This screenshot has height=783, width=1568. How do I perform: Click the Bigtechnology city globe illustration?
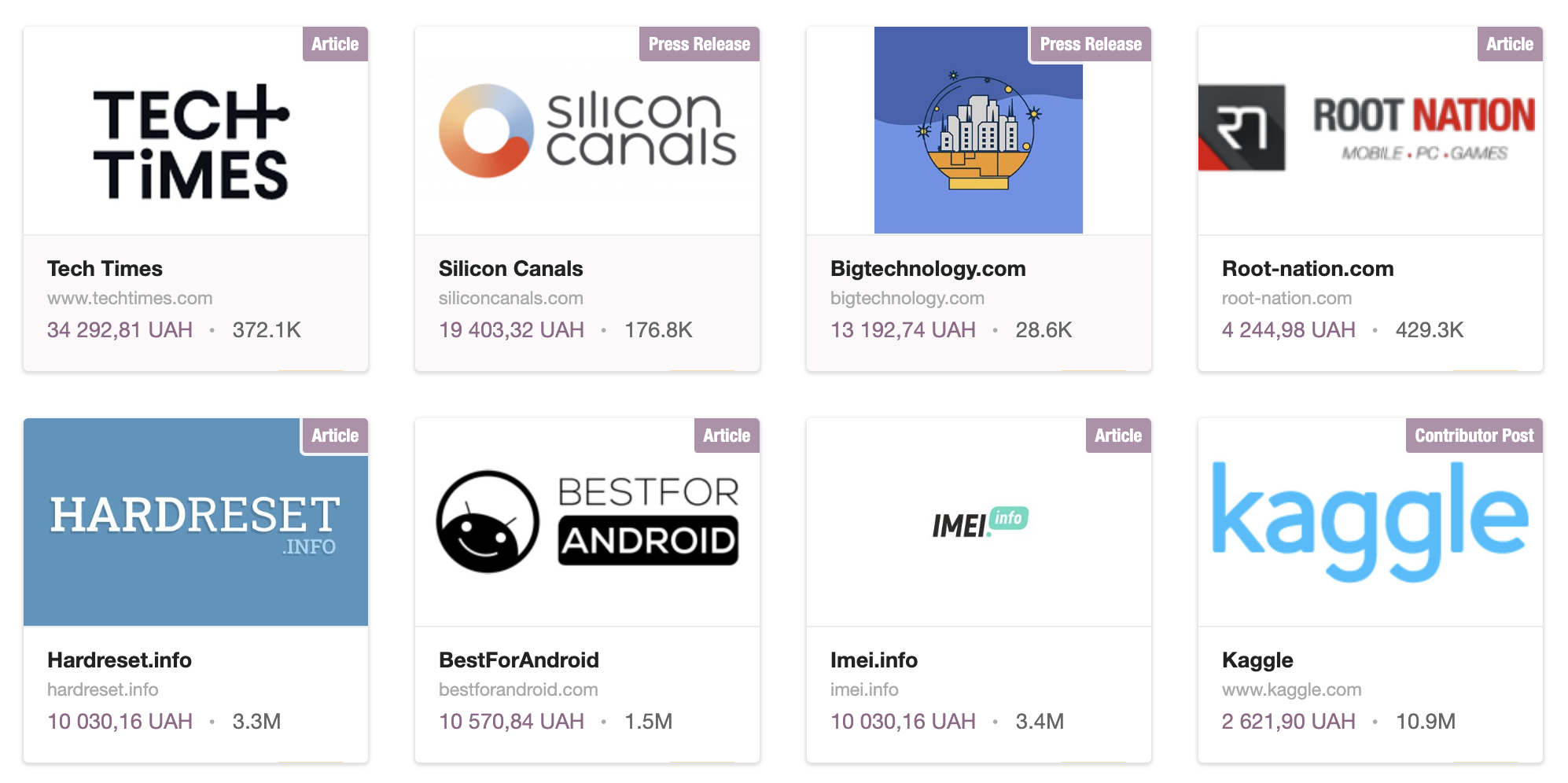pos(977,134)
